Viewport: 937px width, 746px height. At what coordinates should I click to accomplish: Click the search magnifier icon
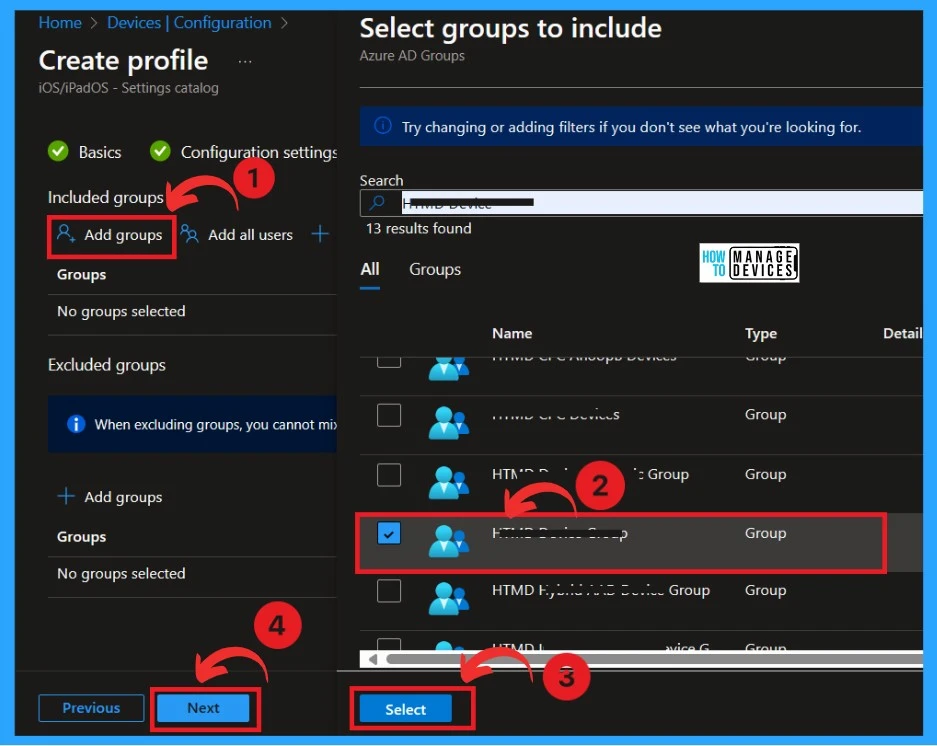click(377, 203)
